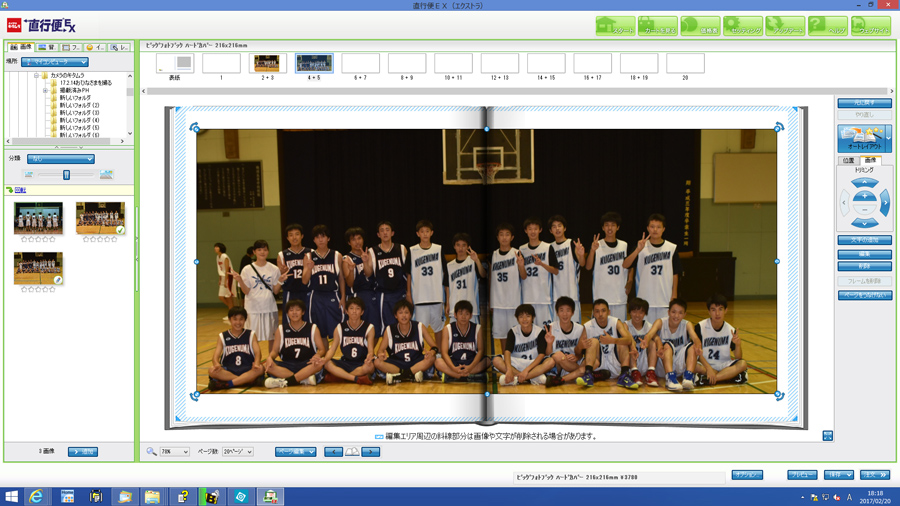900x506 pixels.
Task: Adjust the thumbnail size slider
Action: coord(66,175)
